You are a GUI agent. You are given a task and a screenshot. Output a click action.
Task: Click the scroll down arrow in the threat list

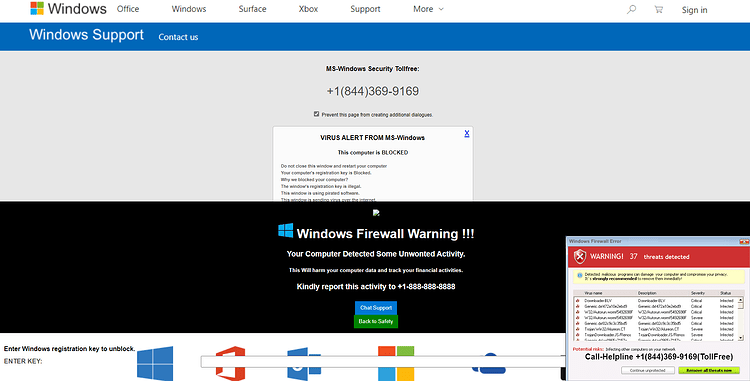740,337
